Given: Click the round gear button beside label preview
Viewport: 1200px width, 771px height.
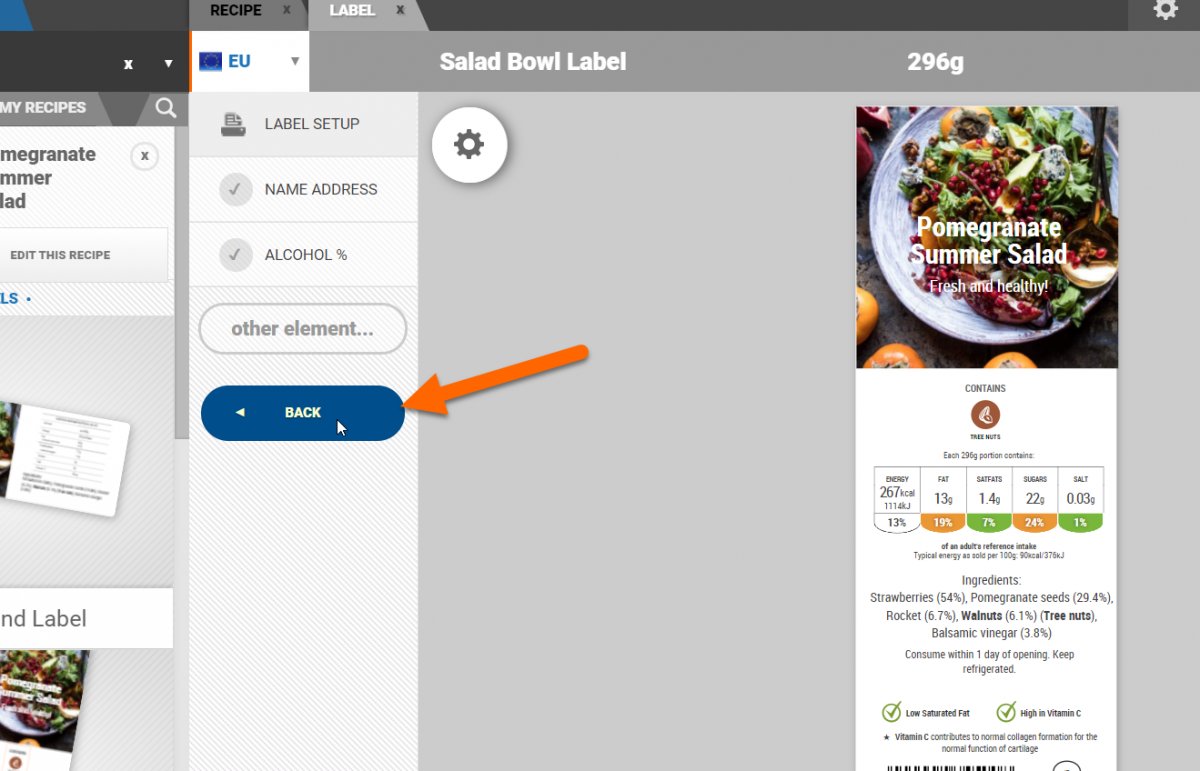Looking at the screenshot, I should (469, 145).
